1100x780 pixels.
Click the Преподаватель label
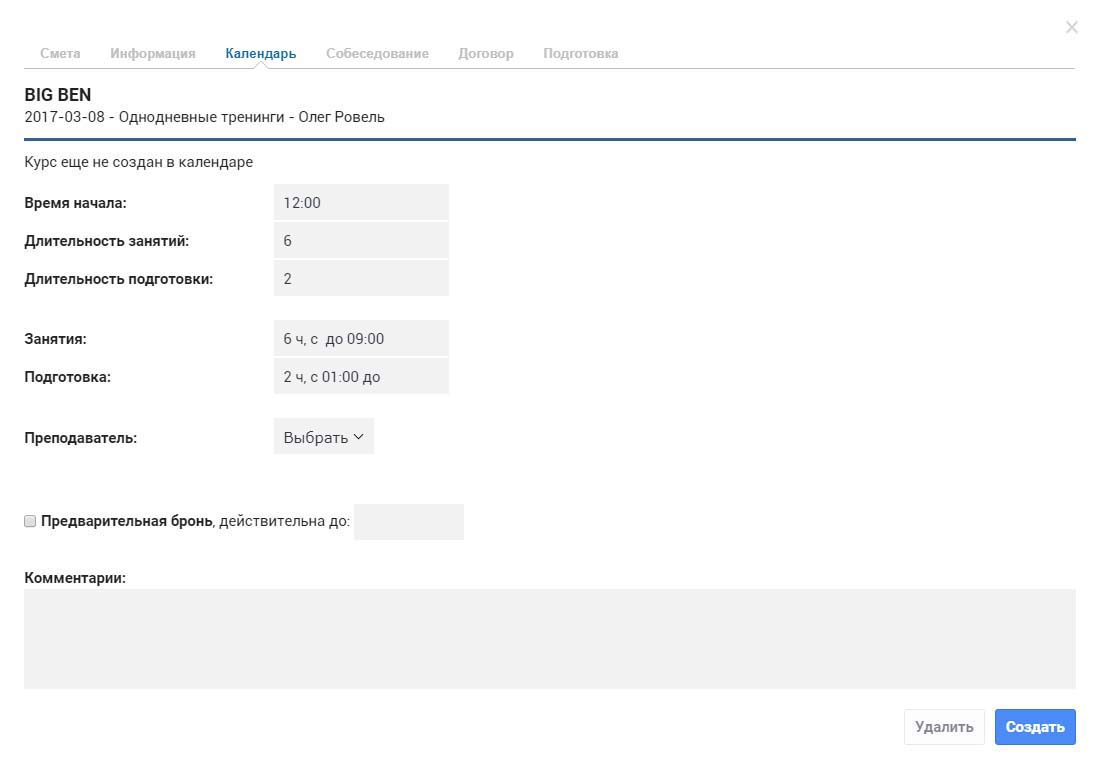click(81, 438)
